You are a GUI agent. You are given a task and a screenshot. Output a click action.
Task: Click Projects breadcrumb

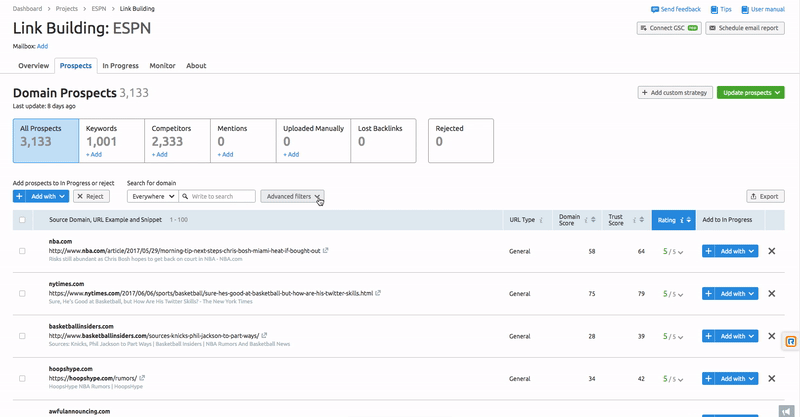tap(67, 9)
